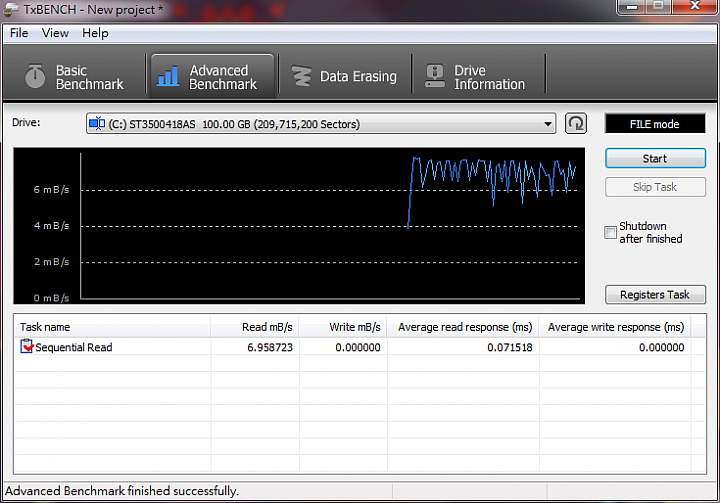Screen dimensions: 720x503
Task: Go to the Data Erasing tab
Action: 344,77
